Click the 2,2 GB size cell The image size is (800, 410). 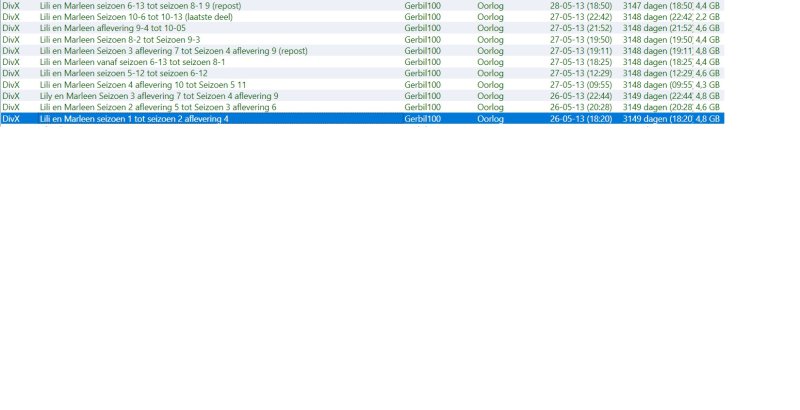click(707, 17)
